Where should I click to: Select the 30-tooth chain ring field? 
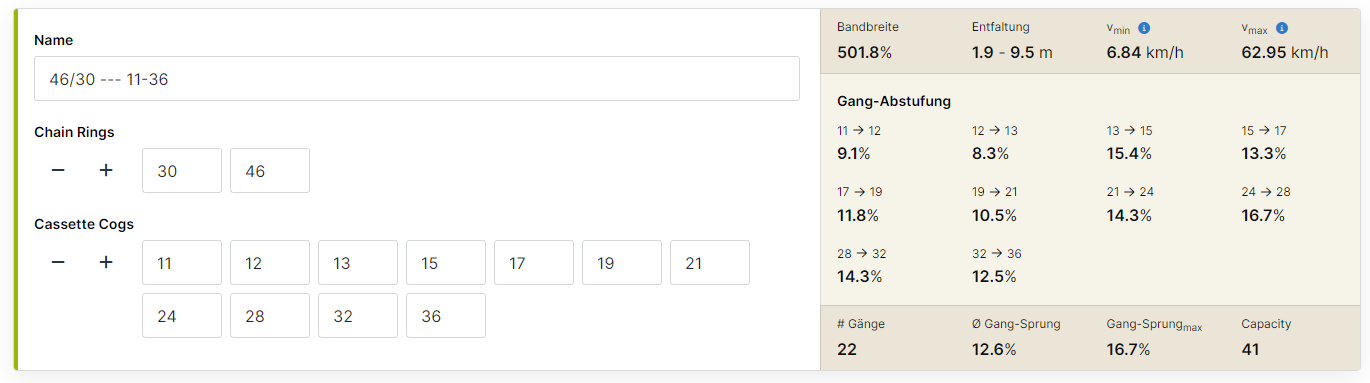pos(182,171)
